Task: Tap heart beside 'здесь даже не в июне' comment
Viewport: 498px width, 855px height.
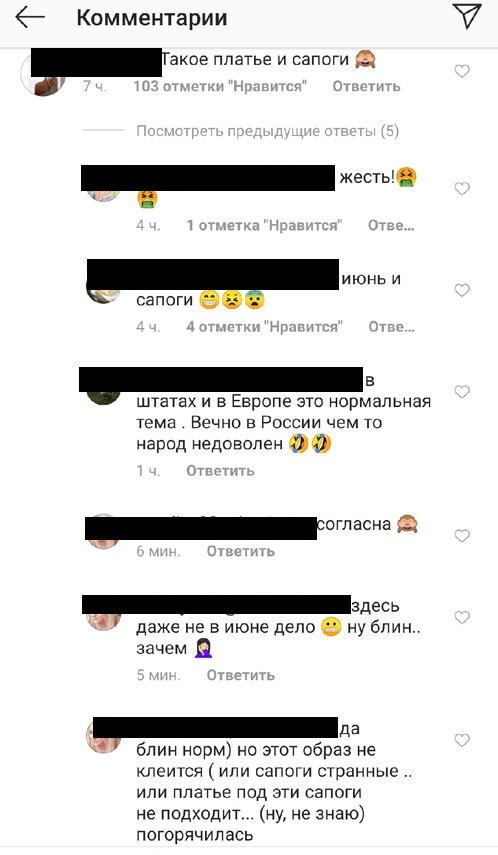Action: (x=462, y=617)
